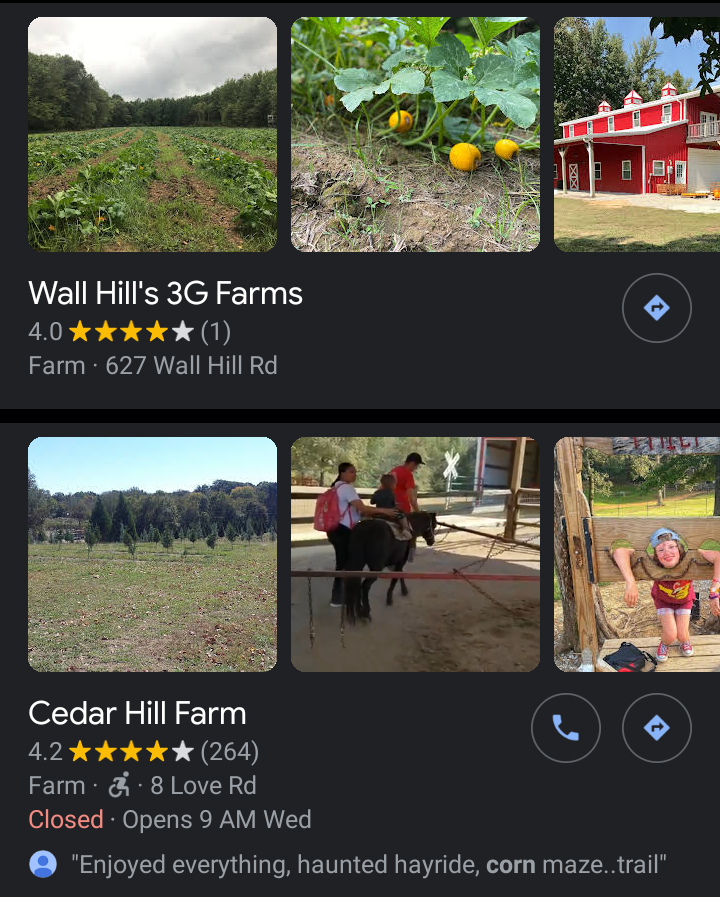This screenshot has height=897, width=720.
Task: Call Cedar Hill Farm
Action: (x=565, y=728)
